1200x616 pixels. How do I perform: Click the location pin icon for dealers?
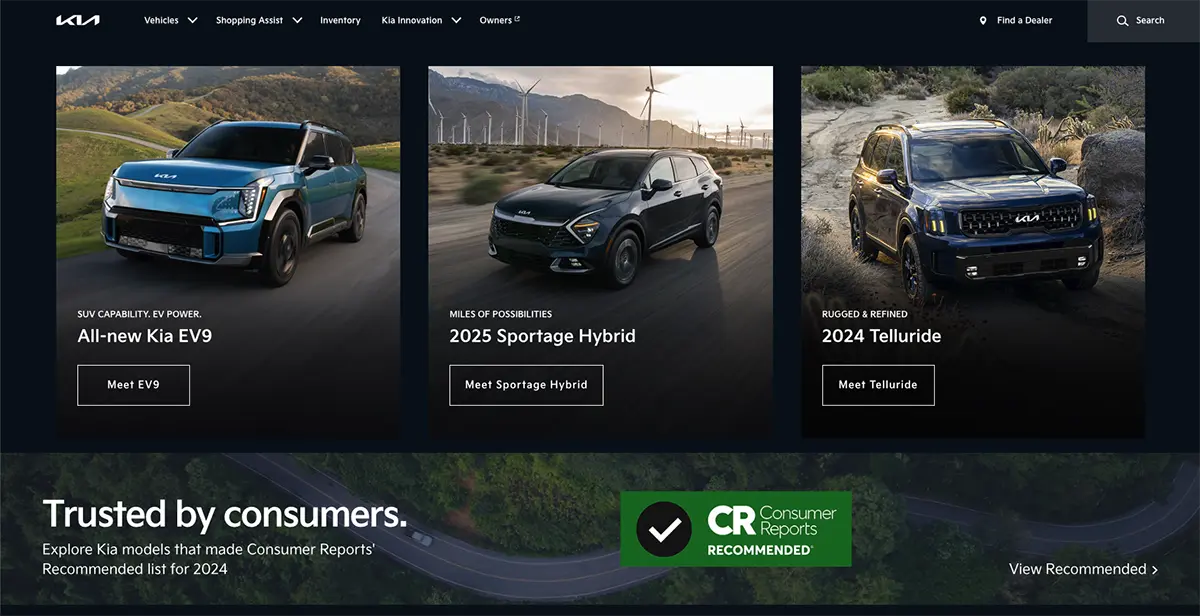point(983,20)
